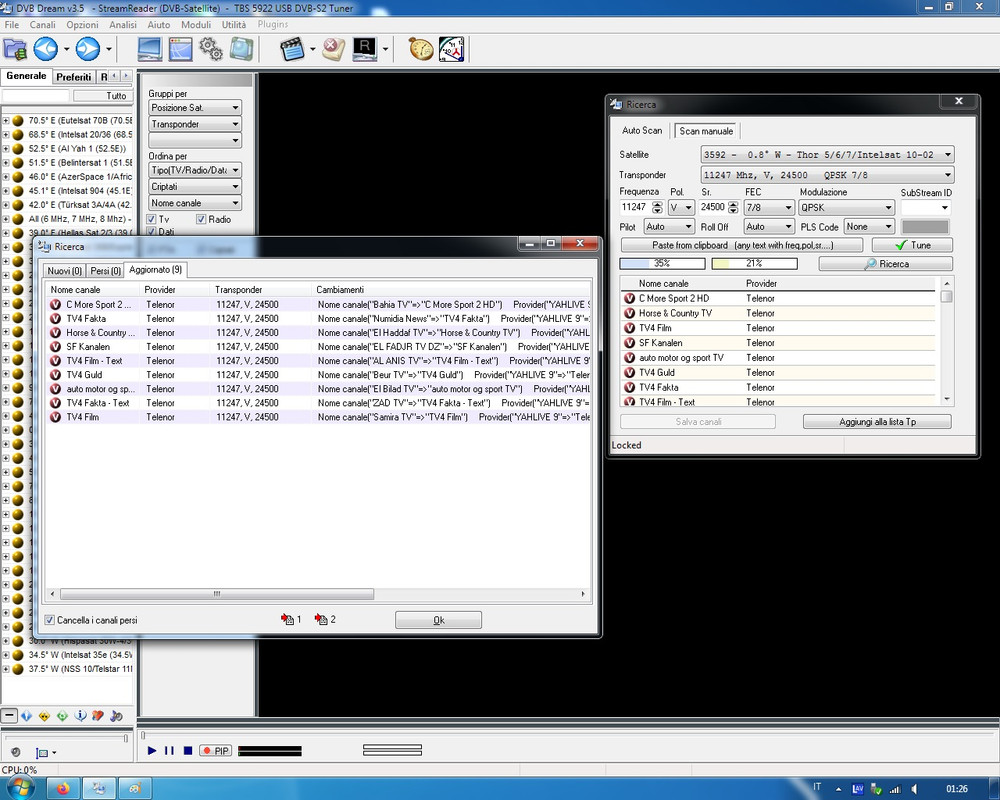Screen dimensions: 1000x800
Task: Click the R screen recorder icon
Action: (365, 49)
